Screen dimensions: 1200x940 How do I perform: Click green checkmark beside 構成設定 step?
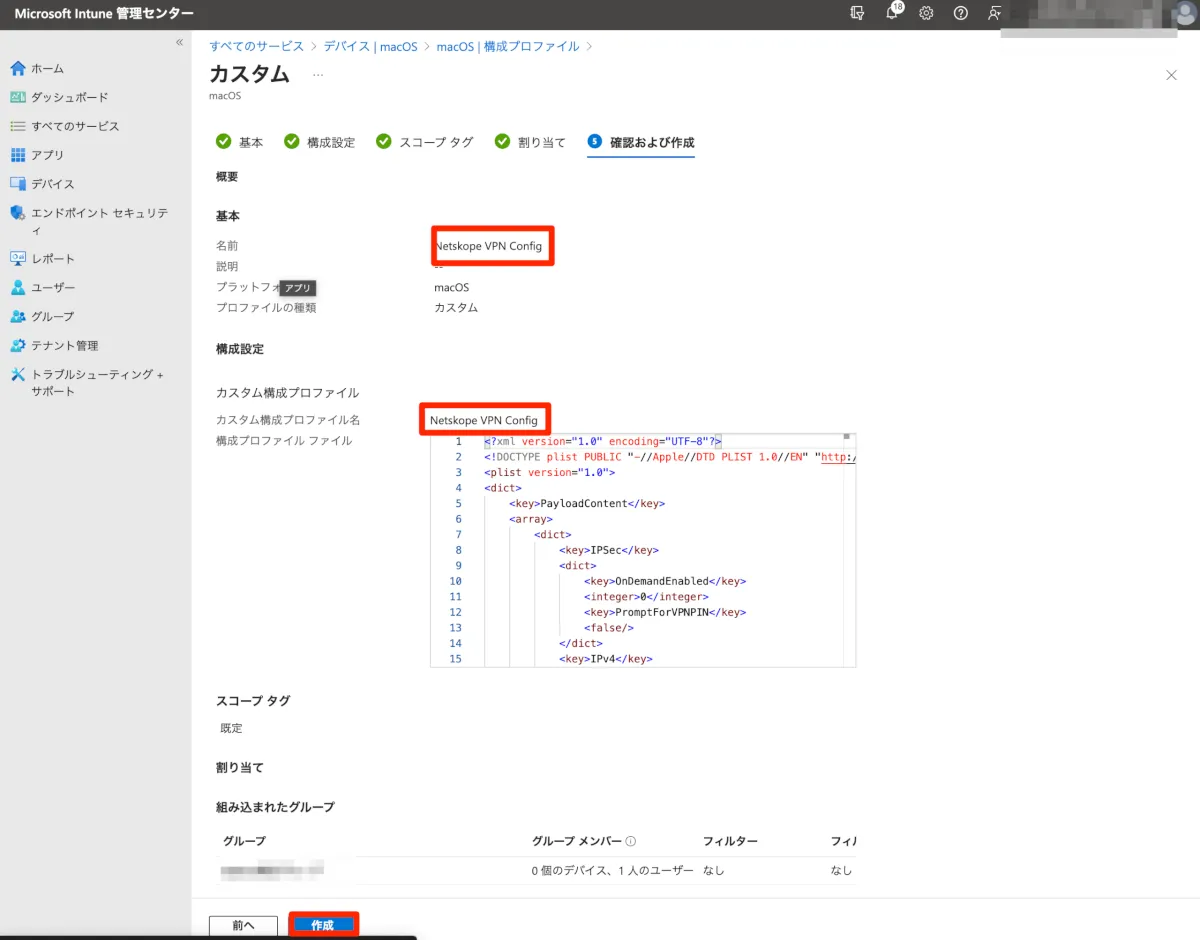[x=291, y=141]
